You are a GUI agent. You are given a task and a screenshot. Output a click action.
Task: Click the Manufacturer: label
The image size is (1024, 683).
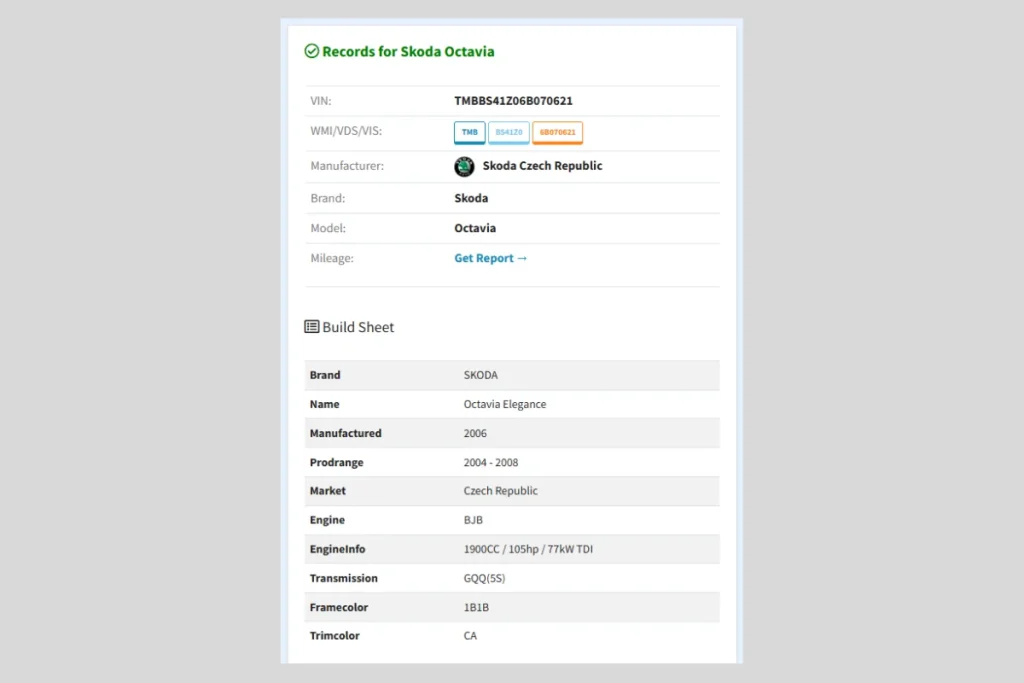click(x=347, y=166)
